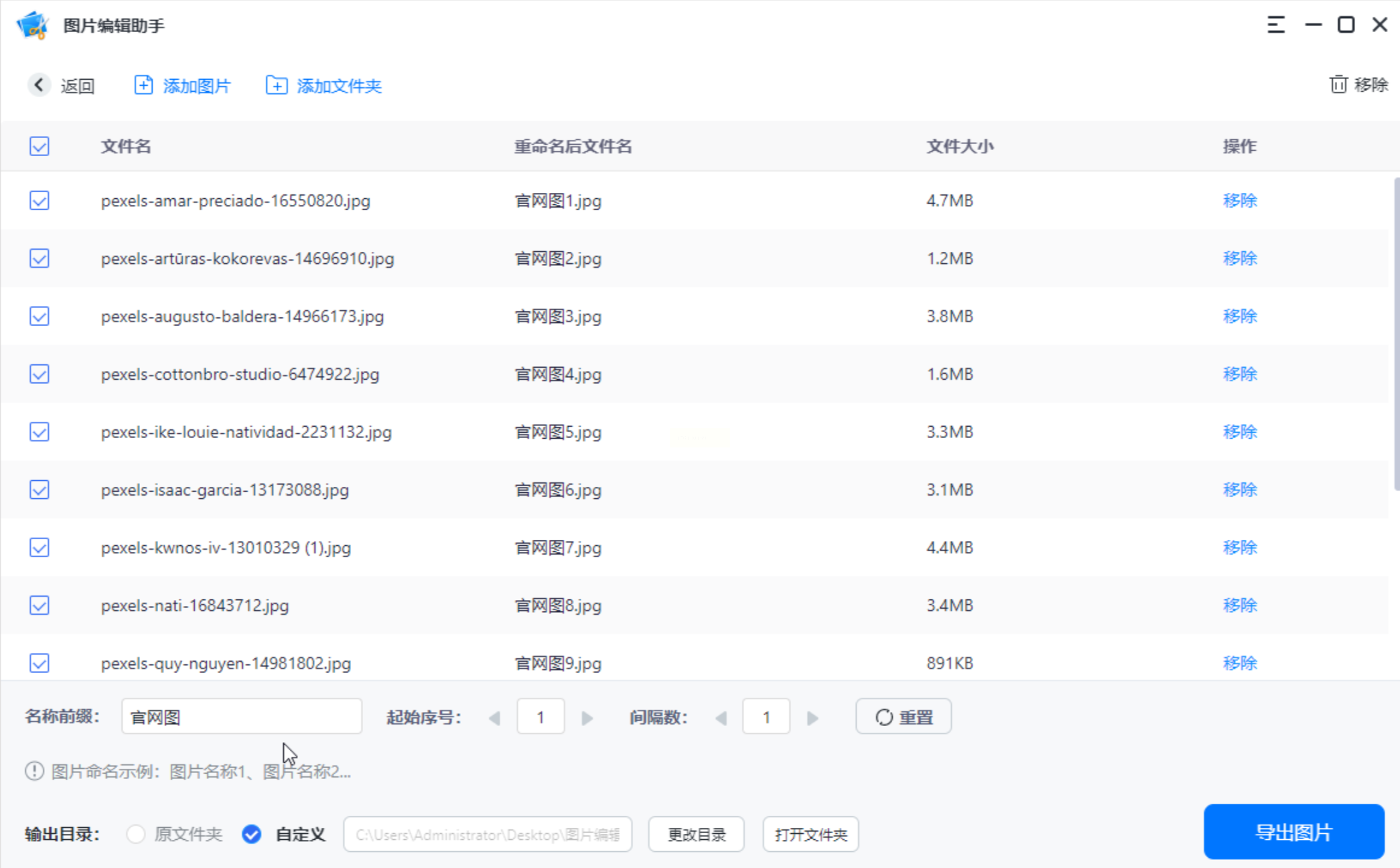This screenshot has height=868, width=1400.
Task: Remove the pexels-isaac-garcia file row
Action: tap(1239, 490)
